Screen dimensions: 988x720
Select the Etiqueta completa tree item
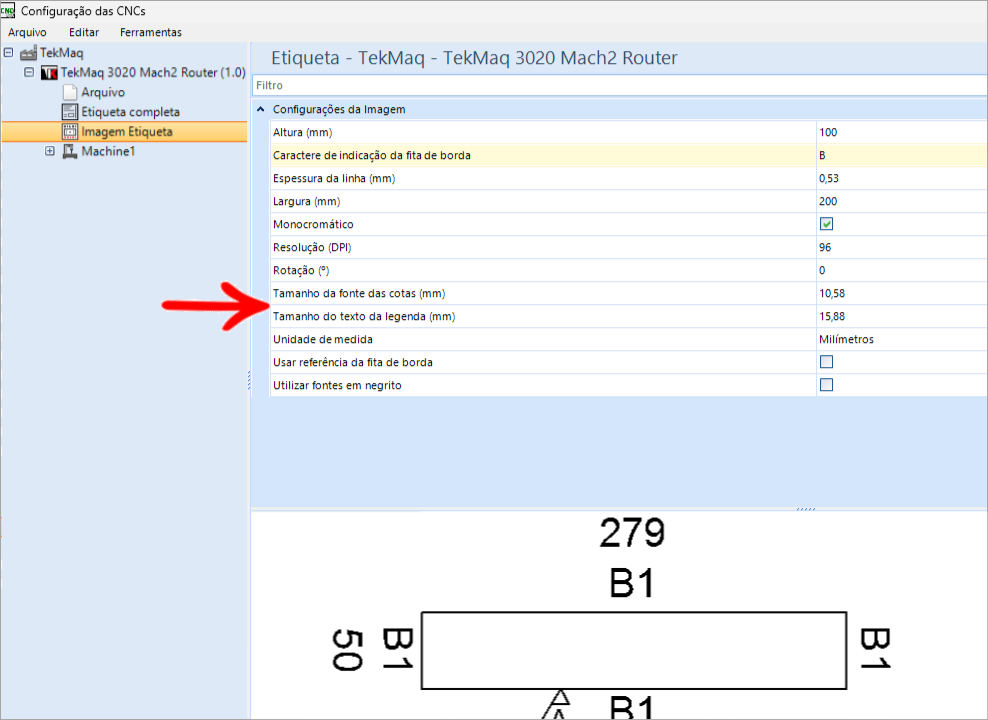click(x=130, y=111)
